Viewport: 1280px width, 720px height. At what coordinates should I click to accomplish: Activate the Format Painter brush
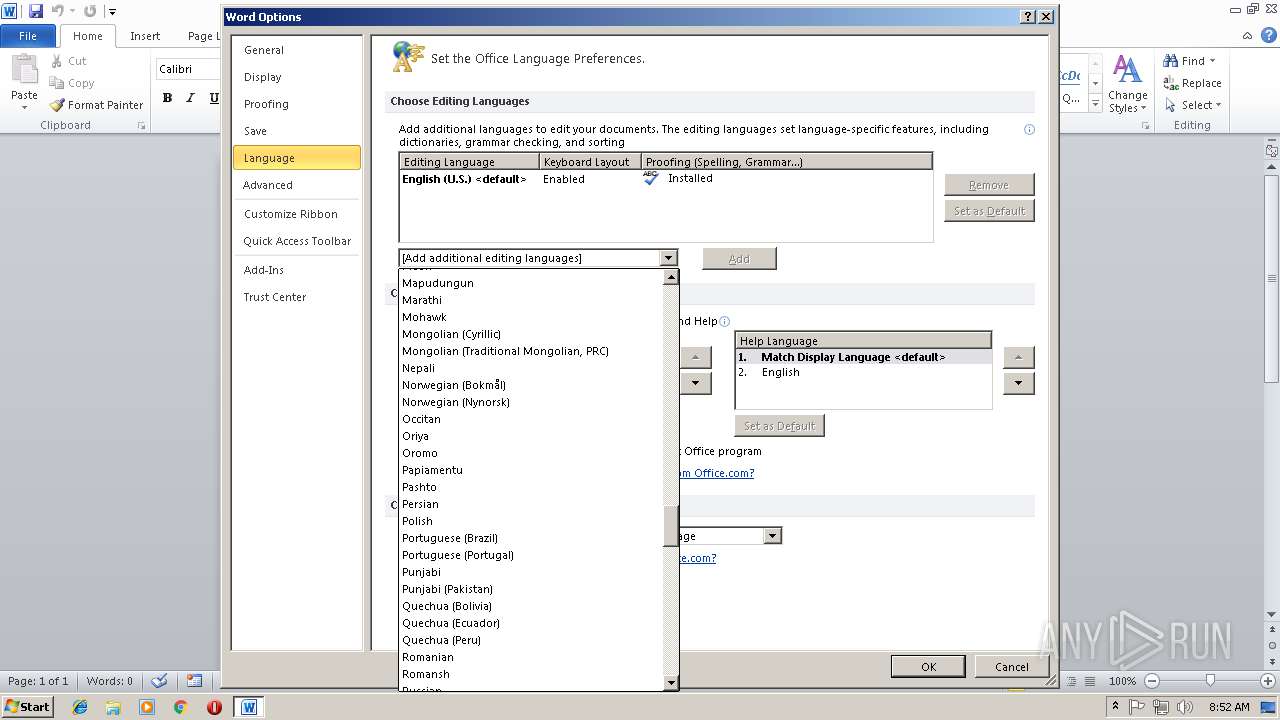[x=58, y=105]
